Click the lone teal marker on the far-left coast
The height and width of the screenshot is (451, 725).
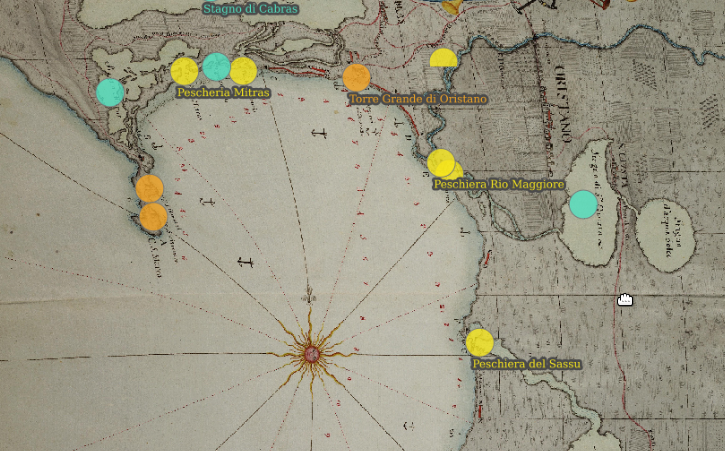(x=110, y=93)
